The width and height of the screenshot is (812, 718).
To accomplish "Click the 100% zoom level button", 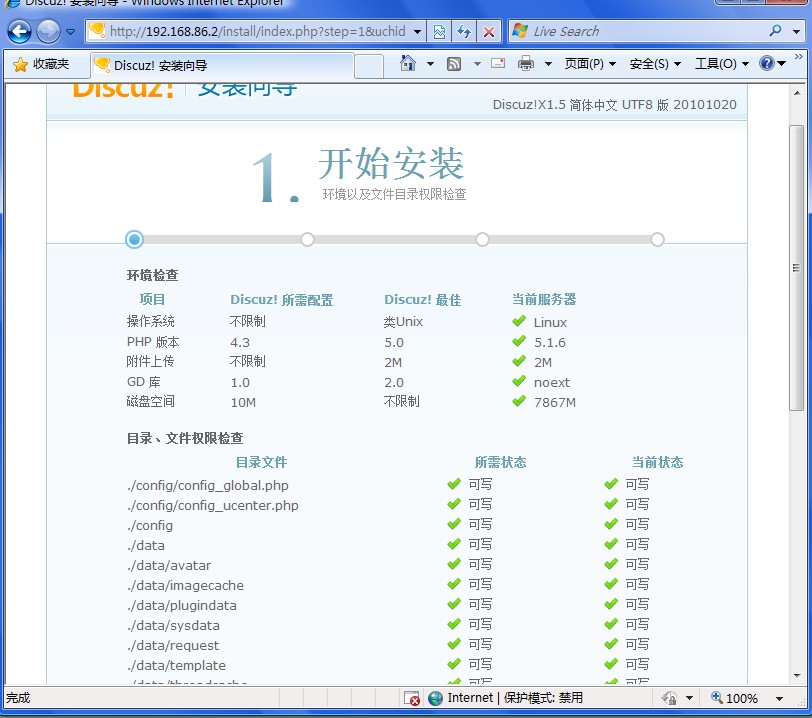I will (734, 698).
